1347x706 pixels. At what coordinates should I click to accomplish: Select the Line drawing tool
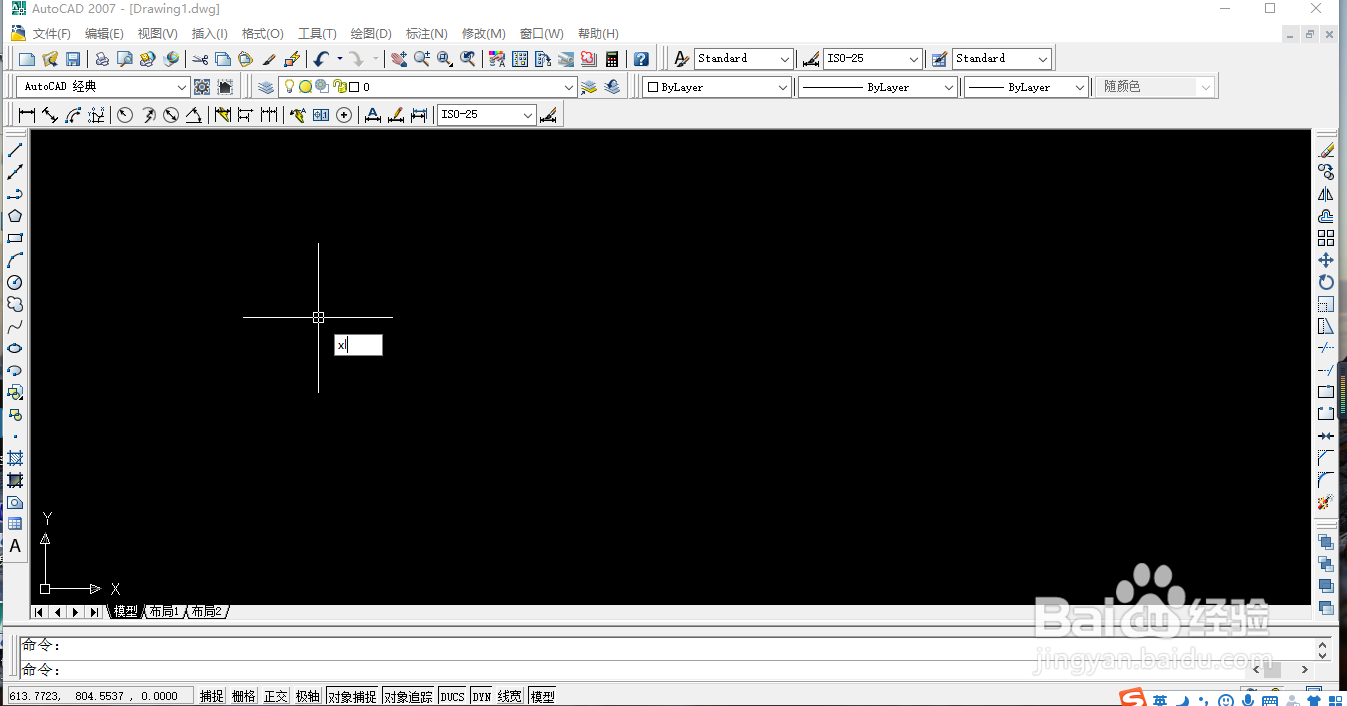click(x=15, y=150)
